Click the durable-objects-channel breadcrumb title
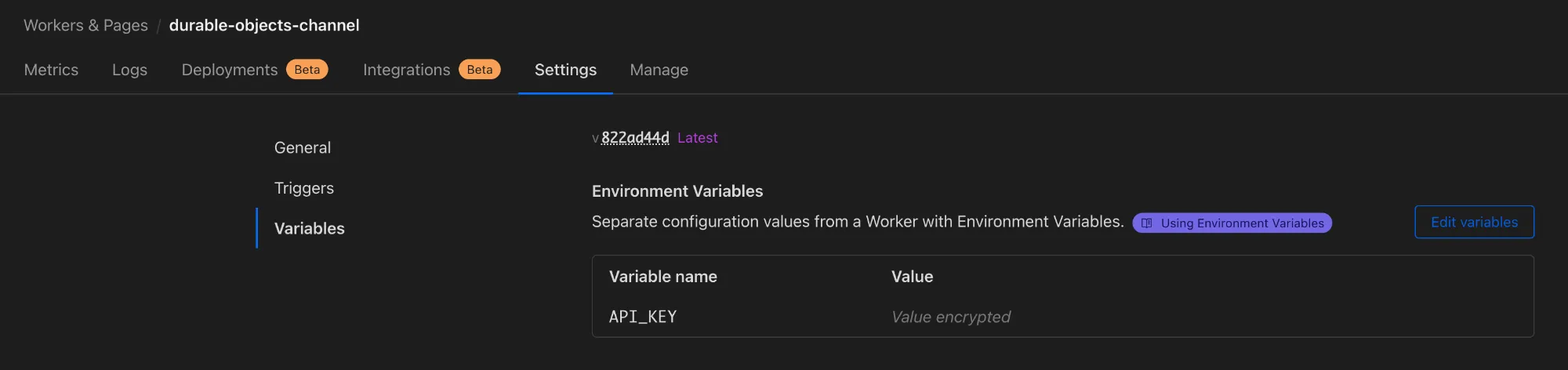The width and height of the screenshot is (1568, 370). 264,25
